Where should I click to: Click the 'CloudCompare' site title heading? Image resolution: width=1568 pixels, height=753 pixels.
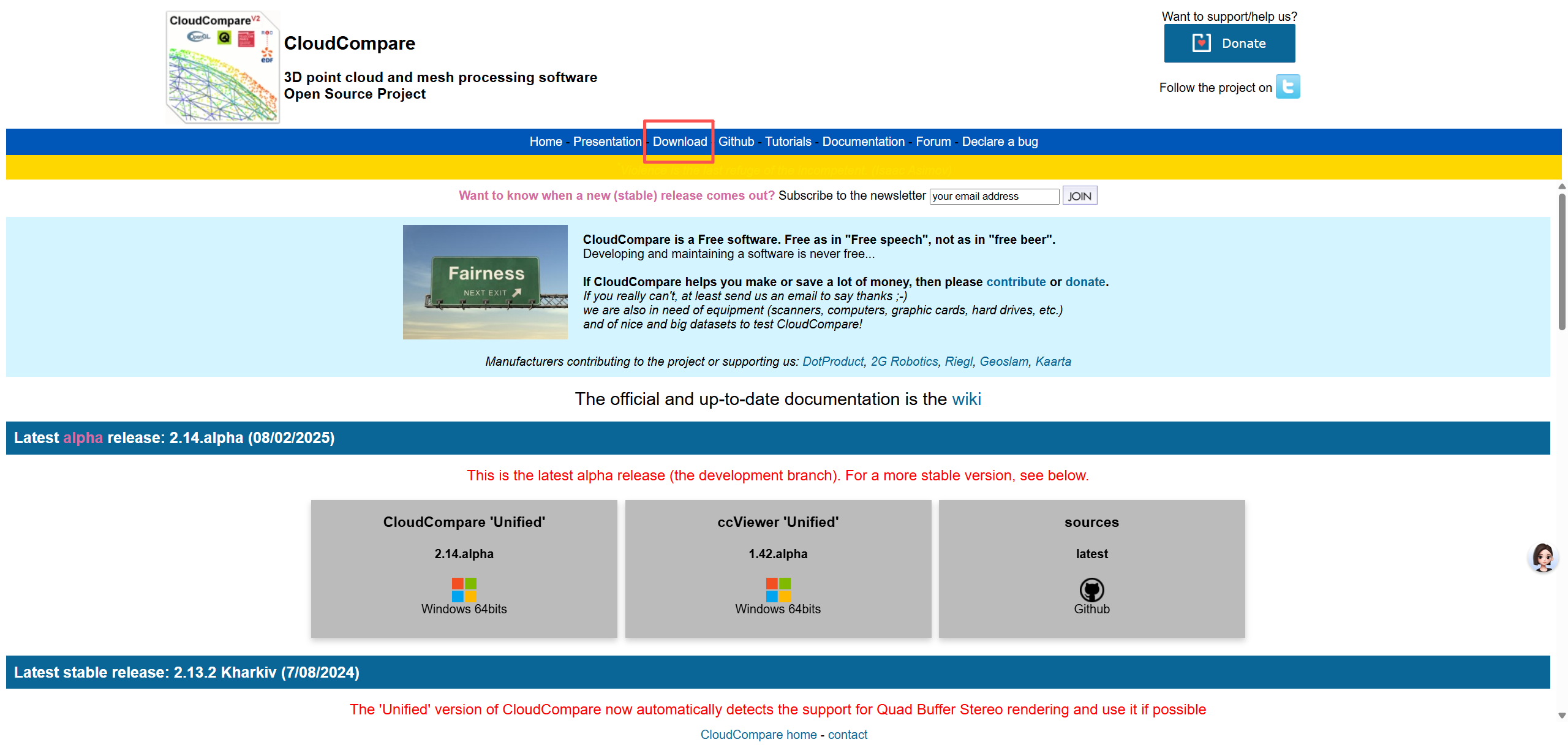[349, 44]
